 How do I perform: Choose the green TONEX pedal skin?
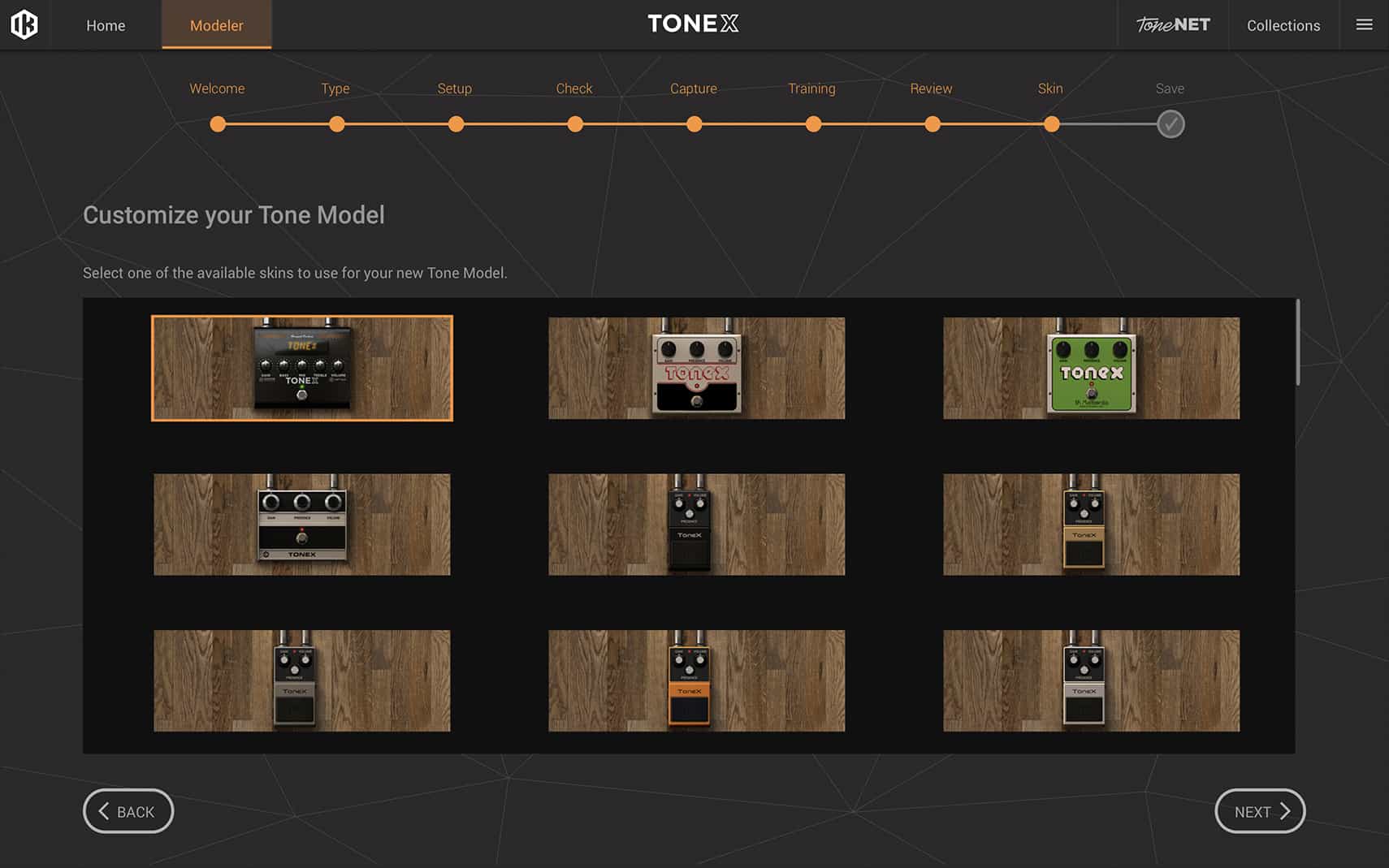[x=1091, y=368]
